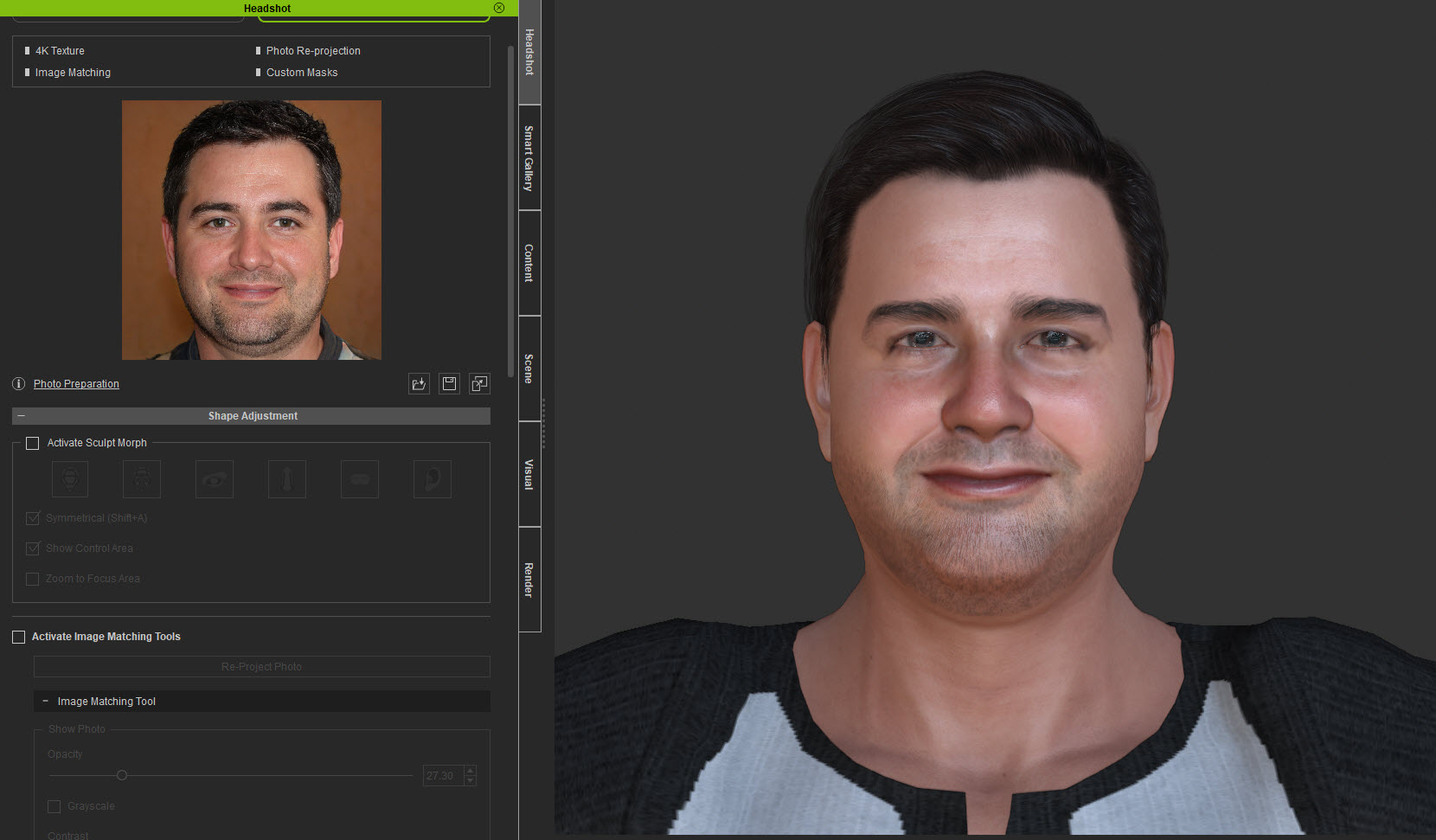Close the Headshot panel
Screen dimensions: 1436x840
(499, 8)
